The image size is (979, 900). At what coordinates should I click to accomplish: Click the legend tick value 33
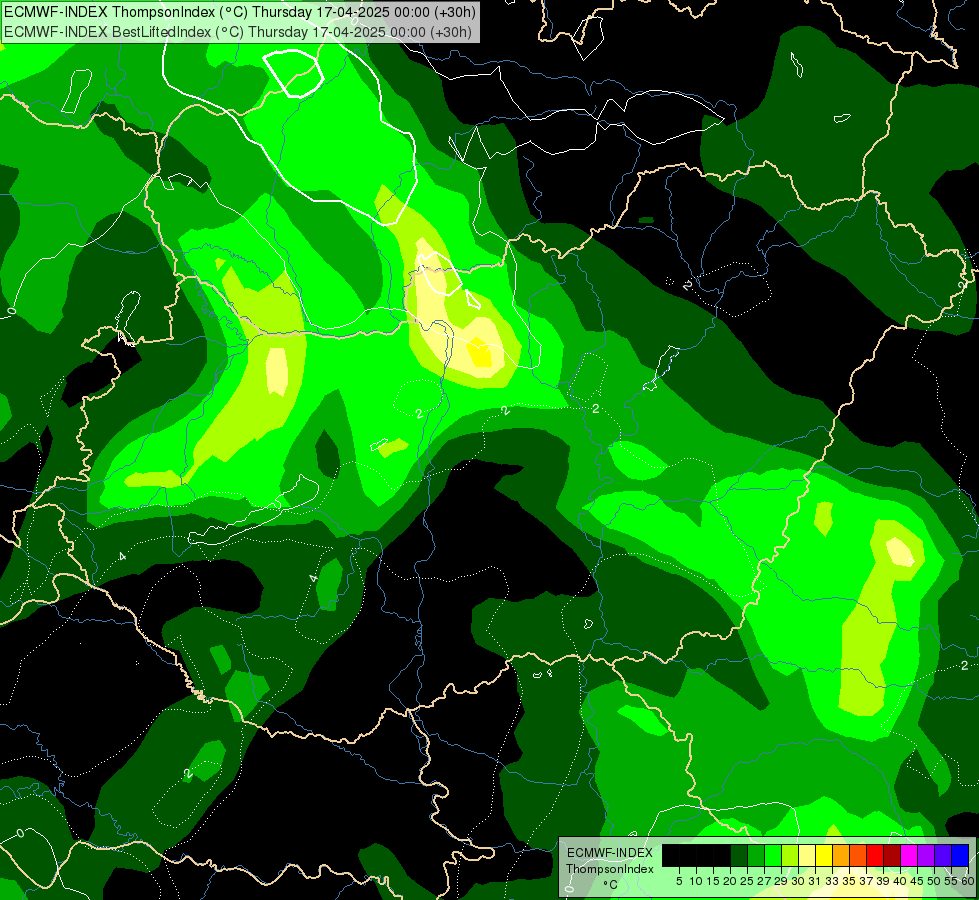832,881
